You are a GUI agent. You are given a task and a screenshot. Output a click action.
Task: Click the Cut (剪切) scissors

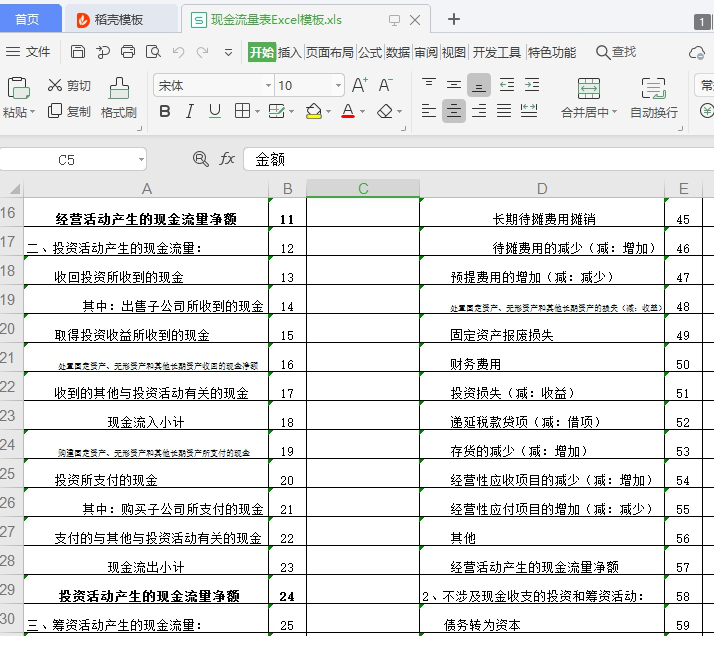[x=55, y=85]
